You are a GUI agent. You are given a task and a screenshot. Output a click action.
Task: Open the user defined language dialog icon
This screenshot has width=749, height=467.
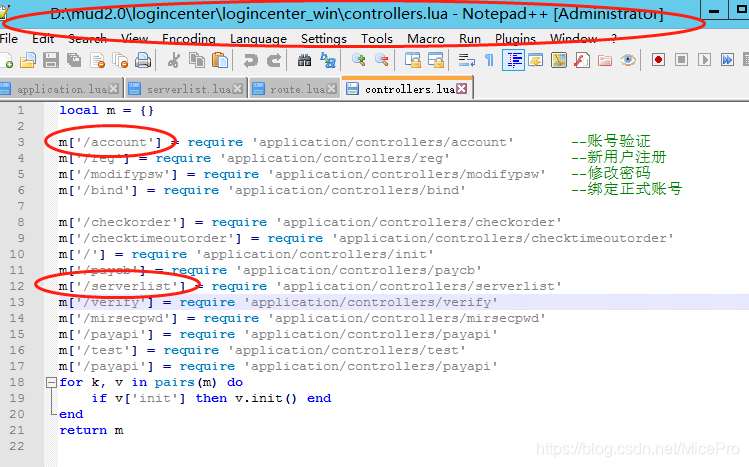pyautogui.click(x=535, y=60)
